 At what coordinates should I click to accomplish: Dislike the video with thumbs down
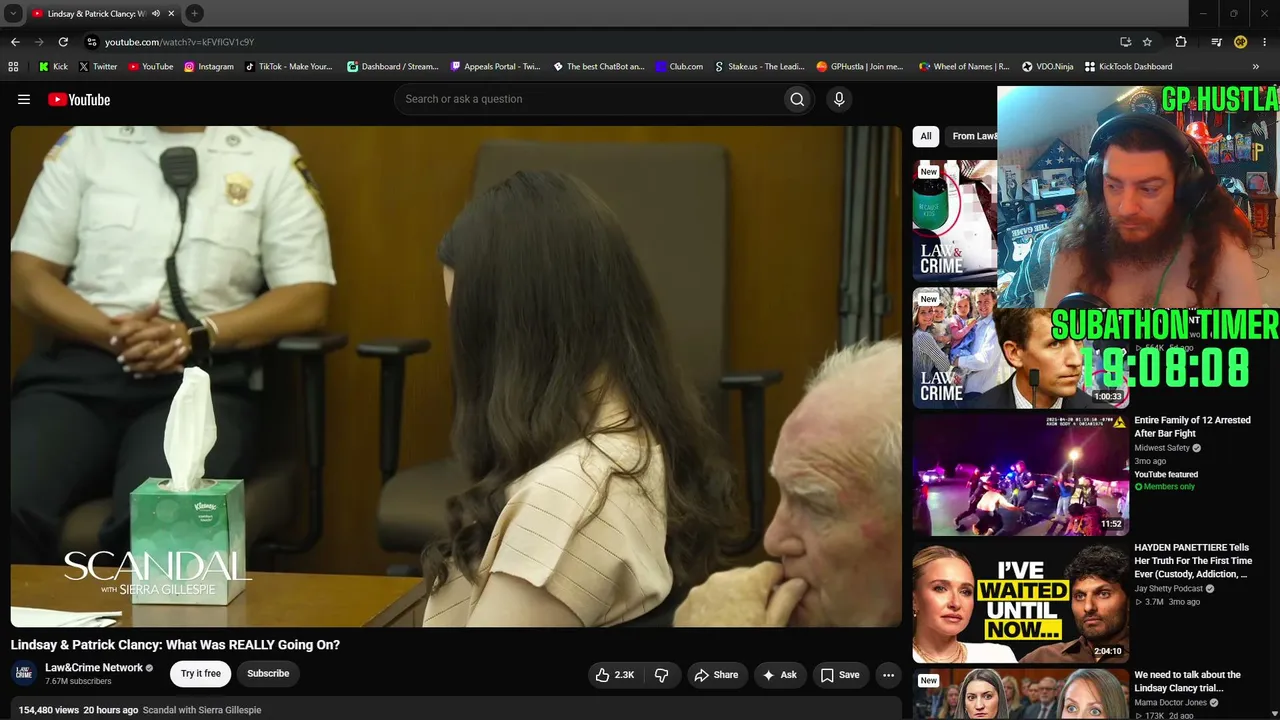coord(661,675)
